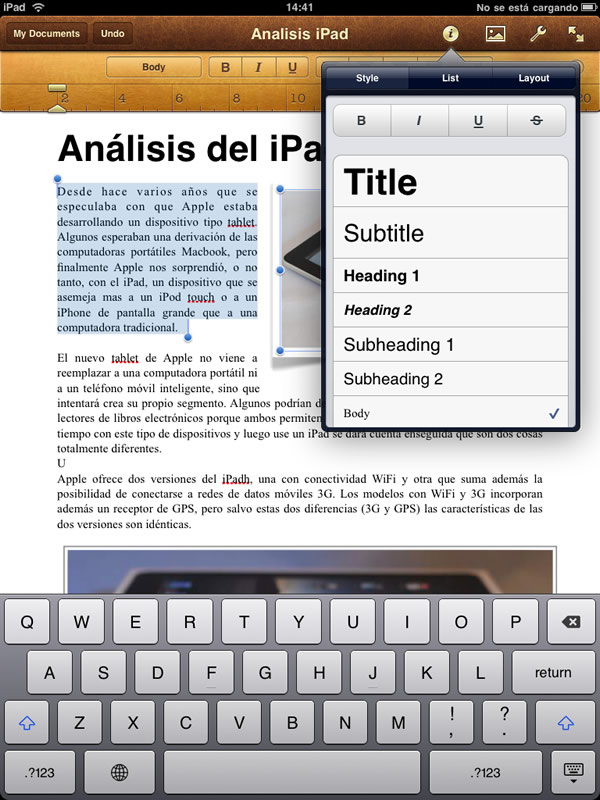Tap the hide keyboard key

click(x=573, y=772)
